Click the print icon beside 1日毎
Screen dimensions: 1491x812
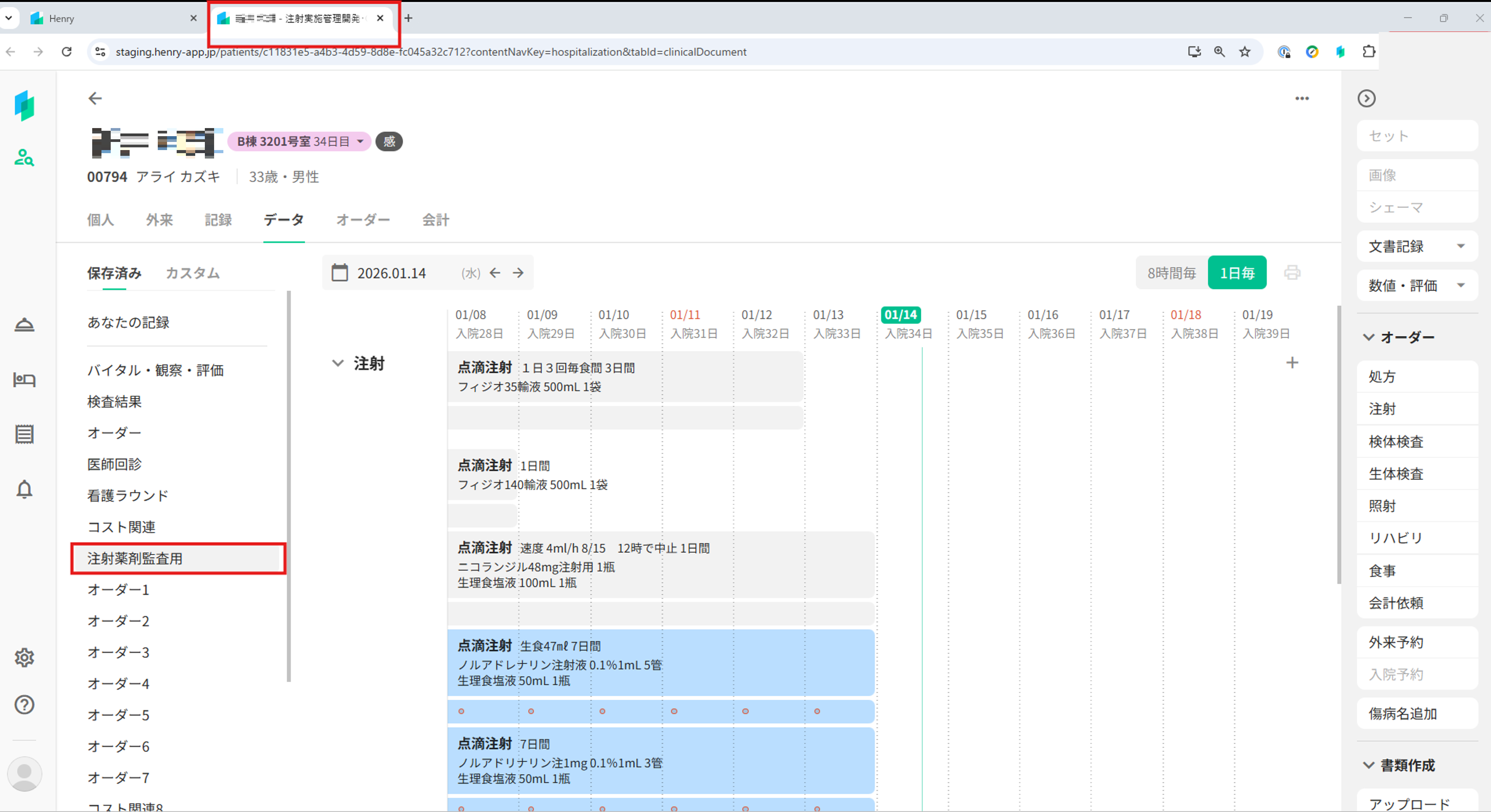[x=1292, y=273]
